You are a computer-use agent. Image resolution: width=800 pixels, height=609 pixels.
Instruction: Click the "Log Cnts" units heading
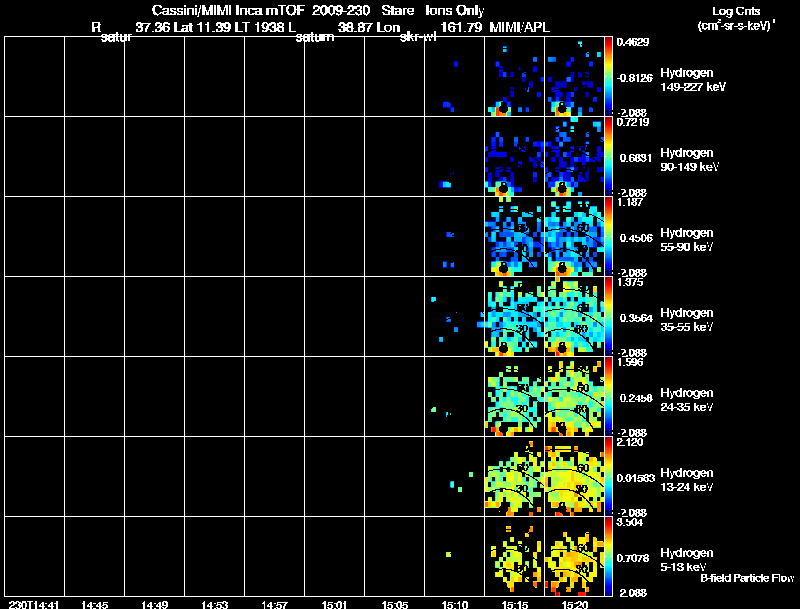point(736,11)
